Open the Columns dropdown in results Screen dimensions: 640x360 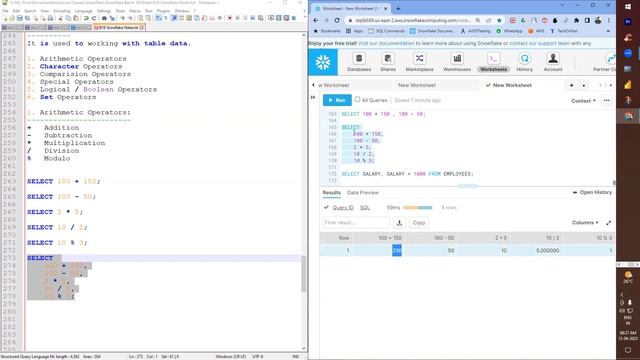[585, 222]
